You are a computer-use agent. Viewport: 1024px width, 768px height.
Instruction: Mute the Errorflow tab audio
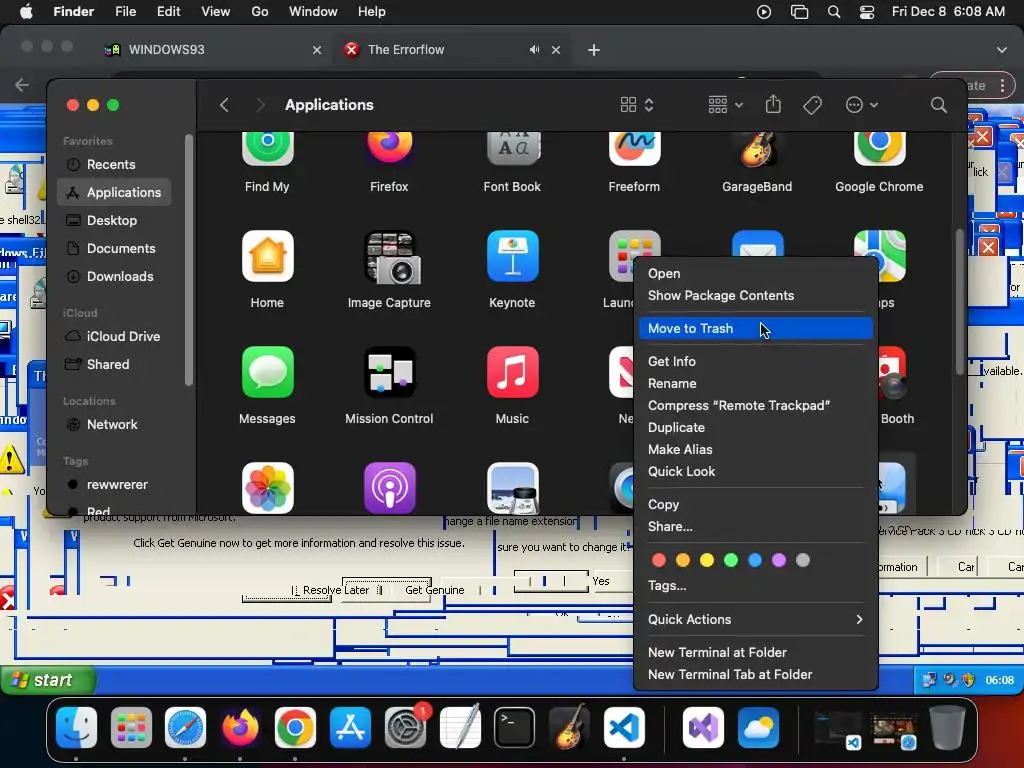534,50
